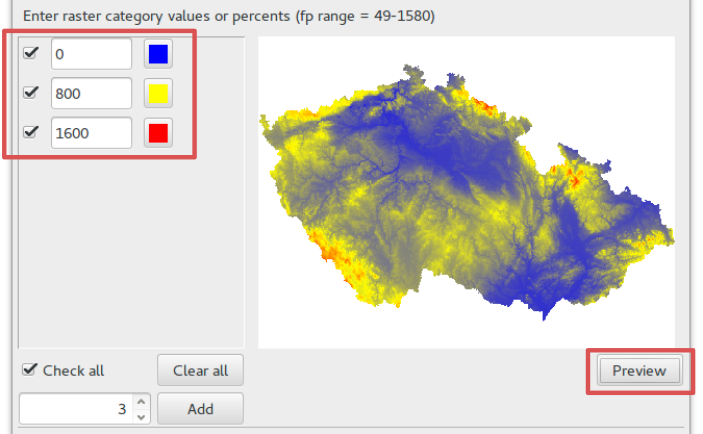Open the blue color swatch picker
Screen dimensions: 703x434
158,54
